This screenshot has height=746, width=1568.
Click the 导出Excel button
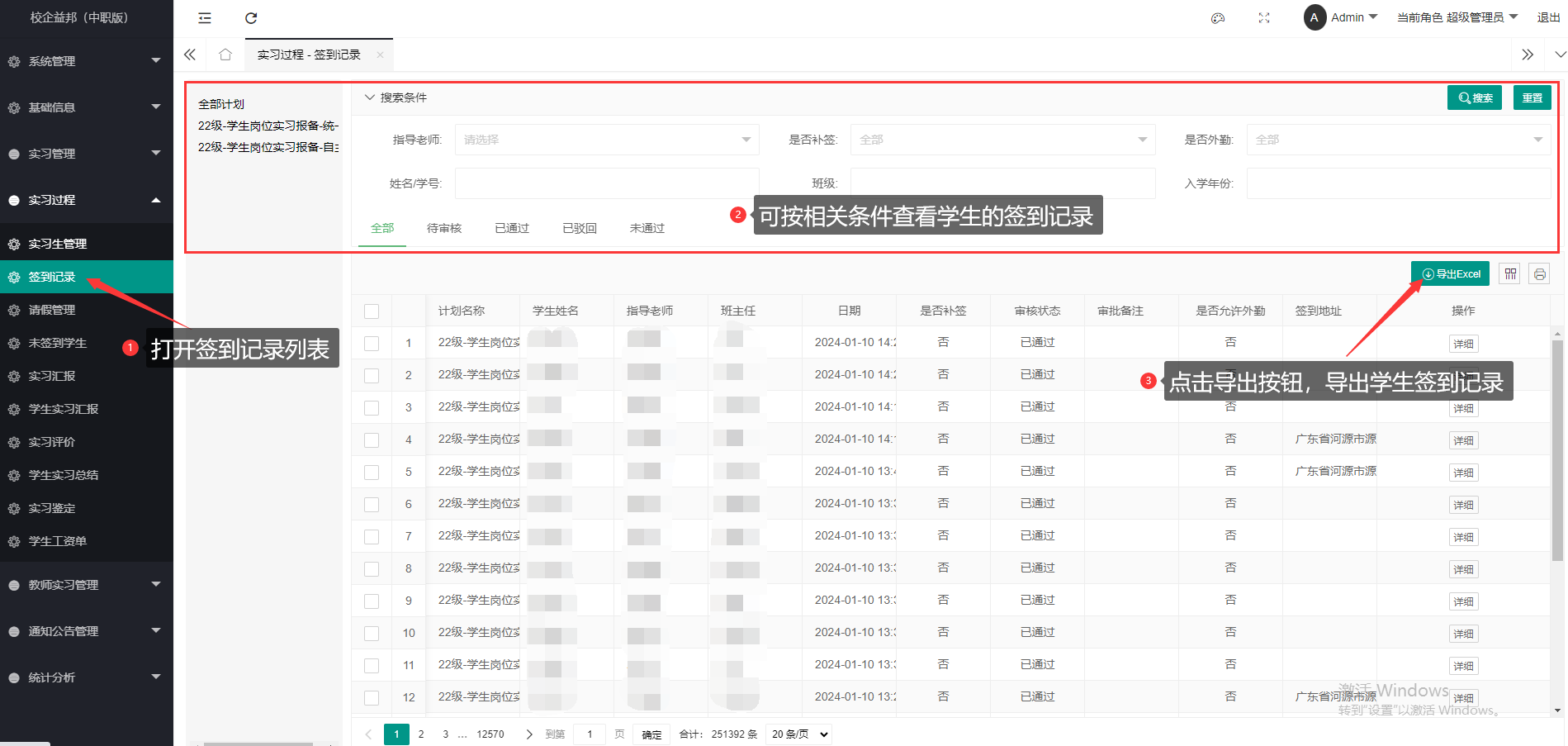click(1450, 274)
